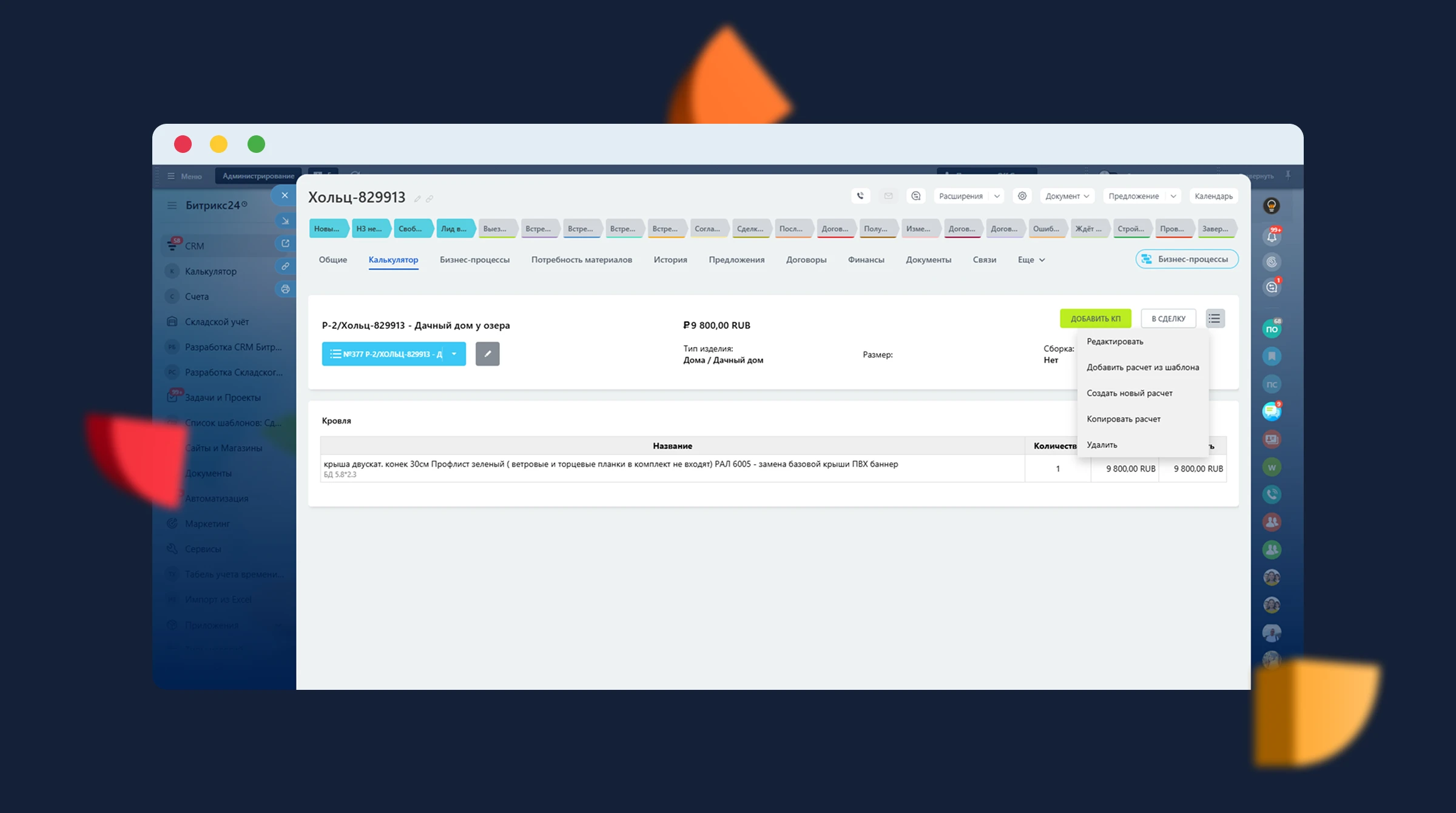The height and width of the screenshot is (813, 1456).
Task: Open calculation selector №377 dropdown arrow
Action: (454, 354)
